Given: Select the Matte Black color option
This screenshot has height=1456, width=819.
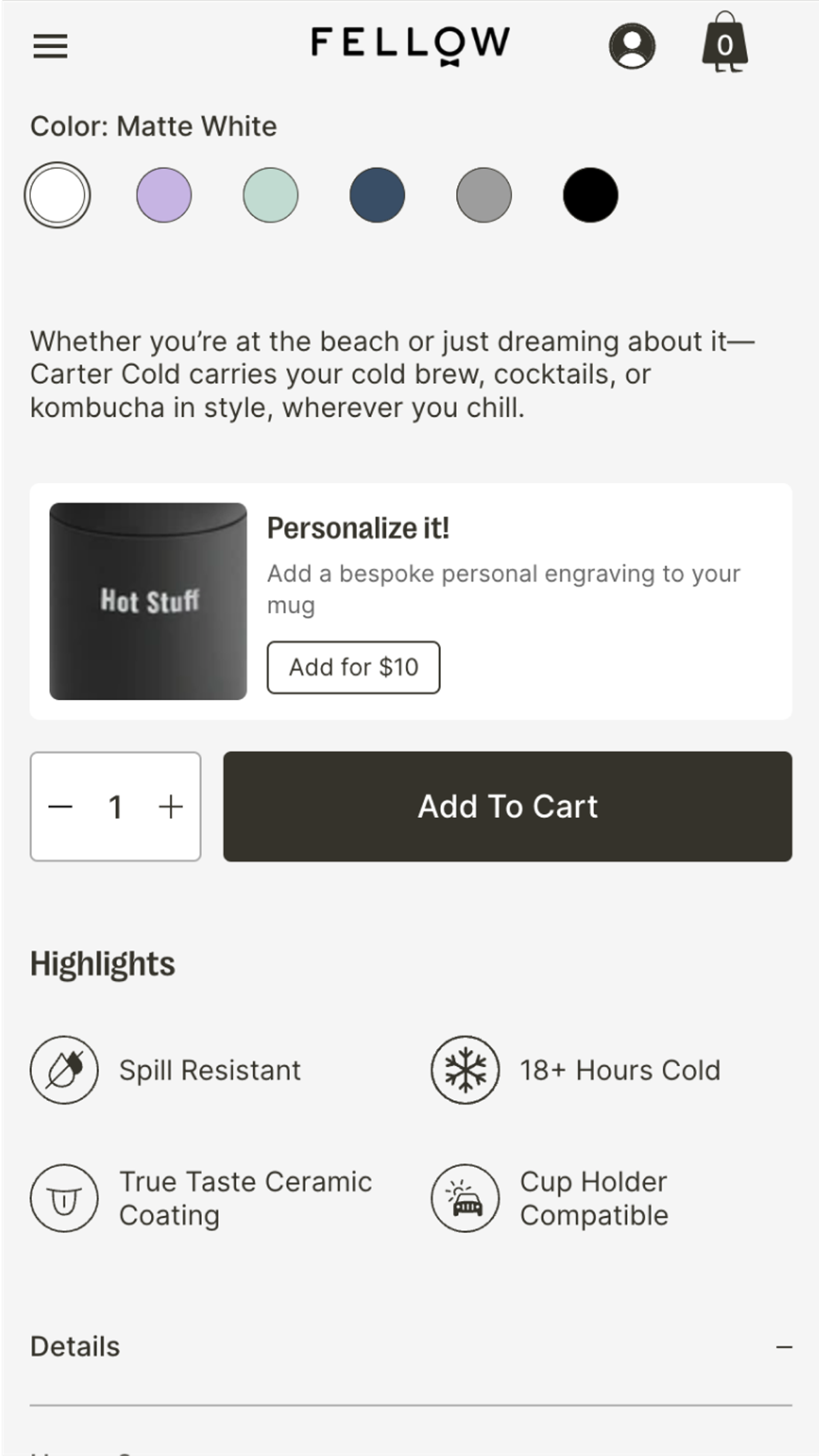Looking at the screenshot, I should tap(590, 194).
